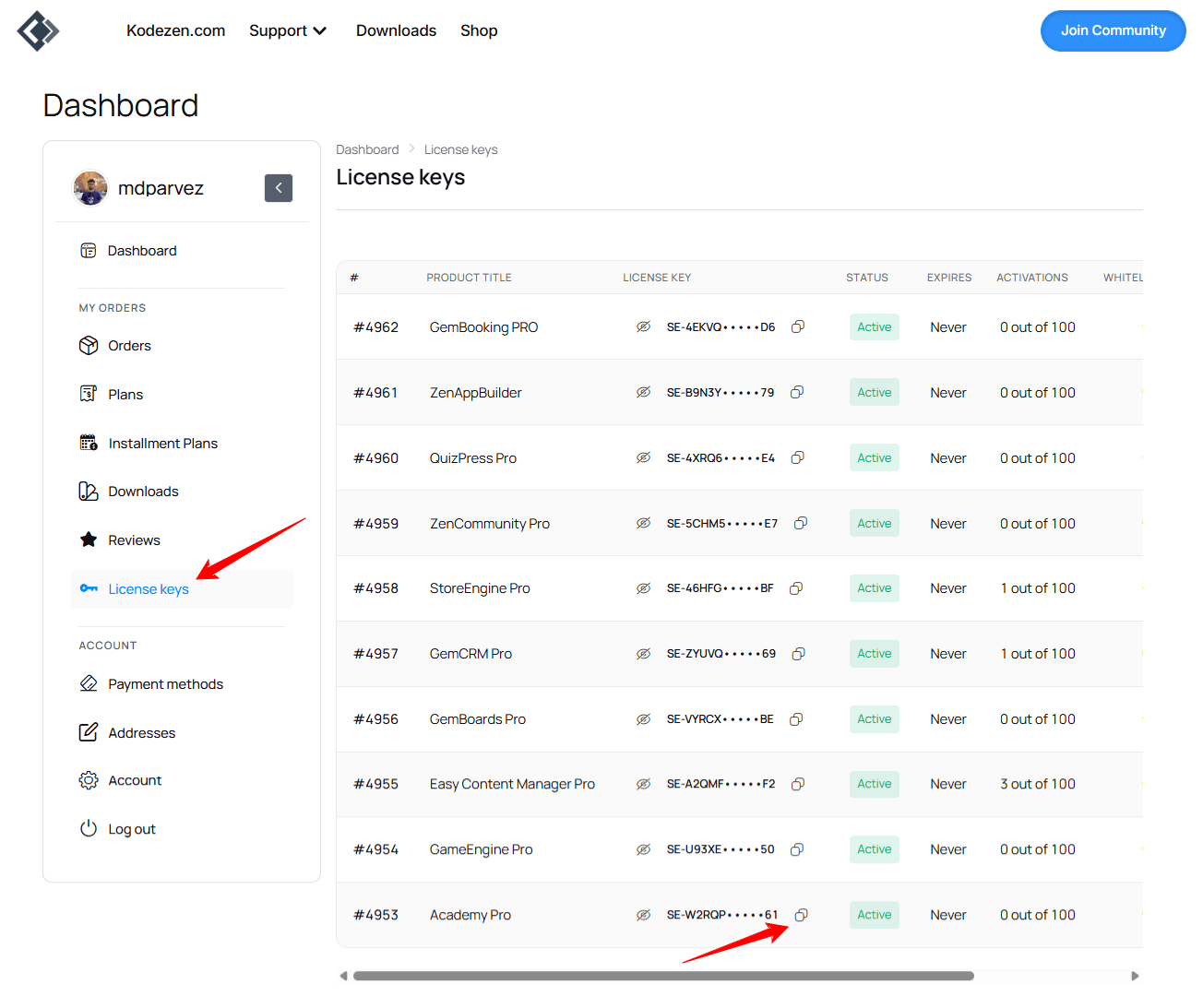Reveal the Academy Pro license key
The height and width of the screenshot is (1008, 1203).
(644, 915)
